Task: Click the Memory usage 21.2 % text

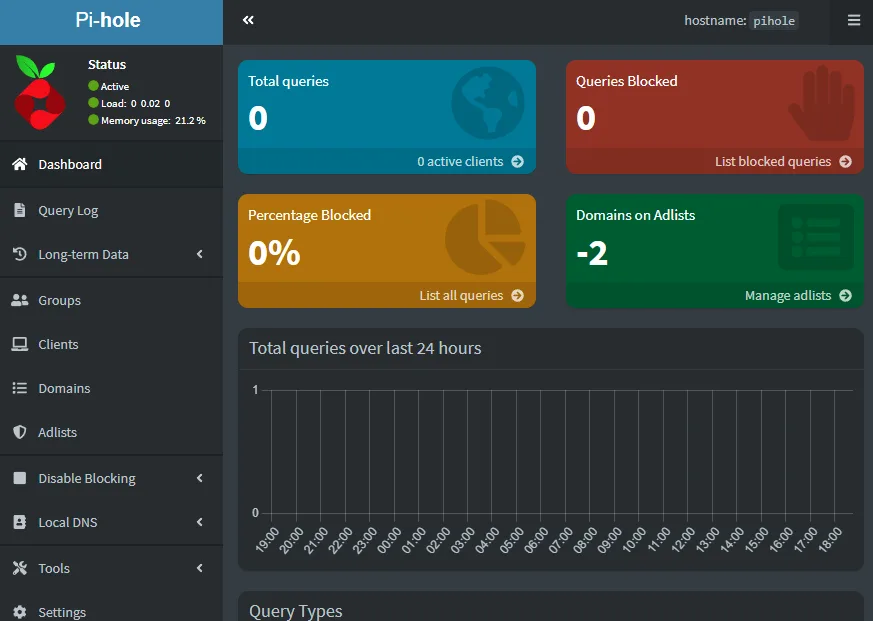Action: (153, 120)
